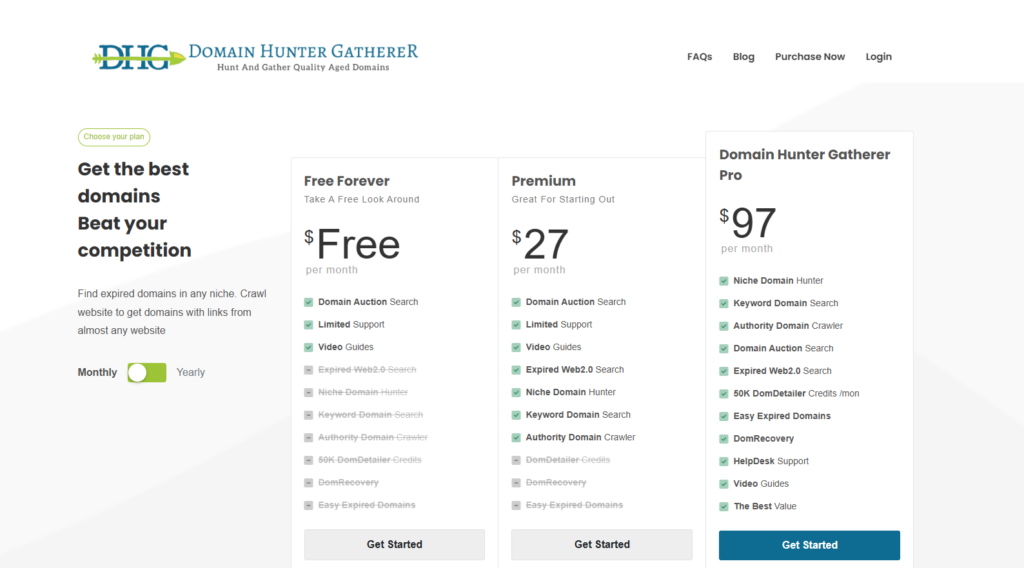Click Premium Video Guides checkmark
Screen dimensions: 1024x568
pyautogui.click(x=516, y=347)
